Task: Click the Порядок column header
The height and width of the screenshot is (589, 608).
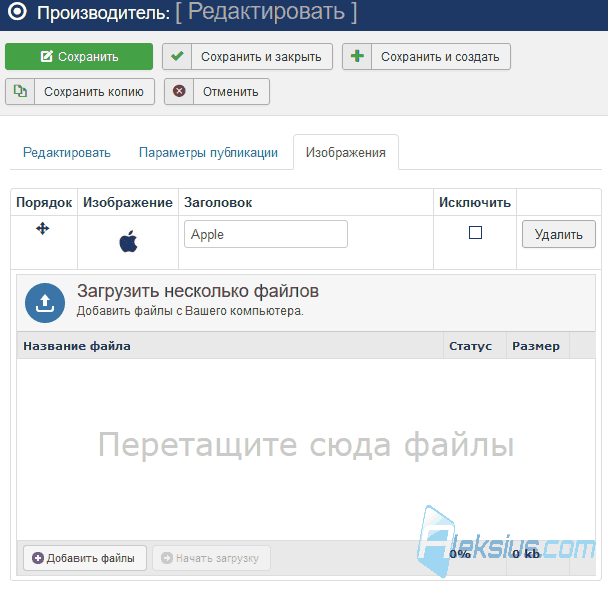Action: pyautogui.click(x=44, y=202)
